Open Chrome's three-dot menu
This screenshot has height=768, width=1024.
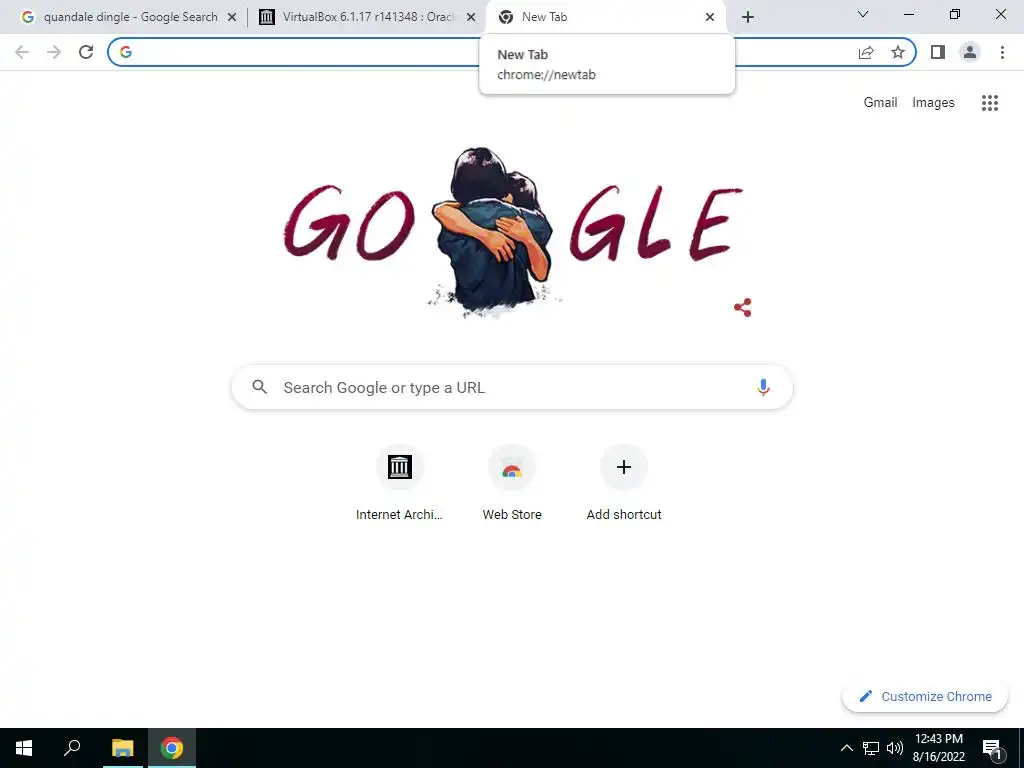pyautogui.click(x=1002, y=52)
